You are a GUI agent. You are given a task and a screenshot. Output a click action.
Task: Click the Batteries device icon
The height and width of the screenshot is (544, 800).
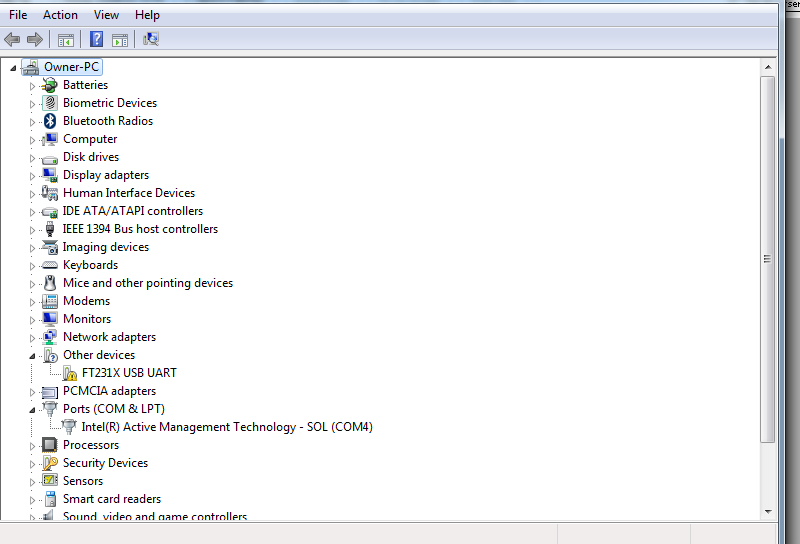50,85
